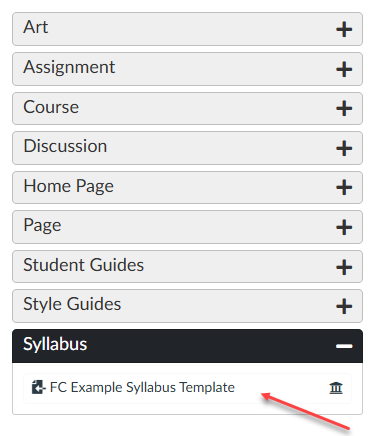Image resolution: width=374 pixels, height=436 pixels.
Task: Expand Student Guides with its plus icon
Action: click(344, 267)
